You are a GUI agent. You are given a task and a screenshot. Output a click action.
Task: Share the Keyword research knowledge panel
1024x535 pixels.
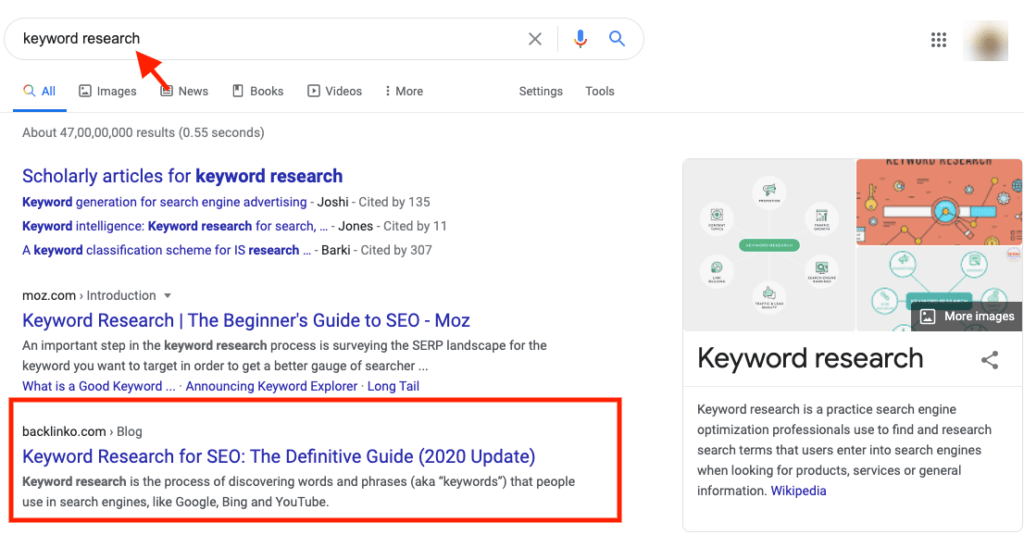point(989,360)
